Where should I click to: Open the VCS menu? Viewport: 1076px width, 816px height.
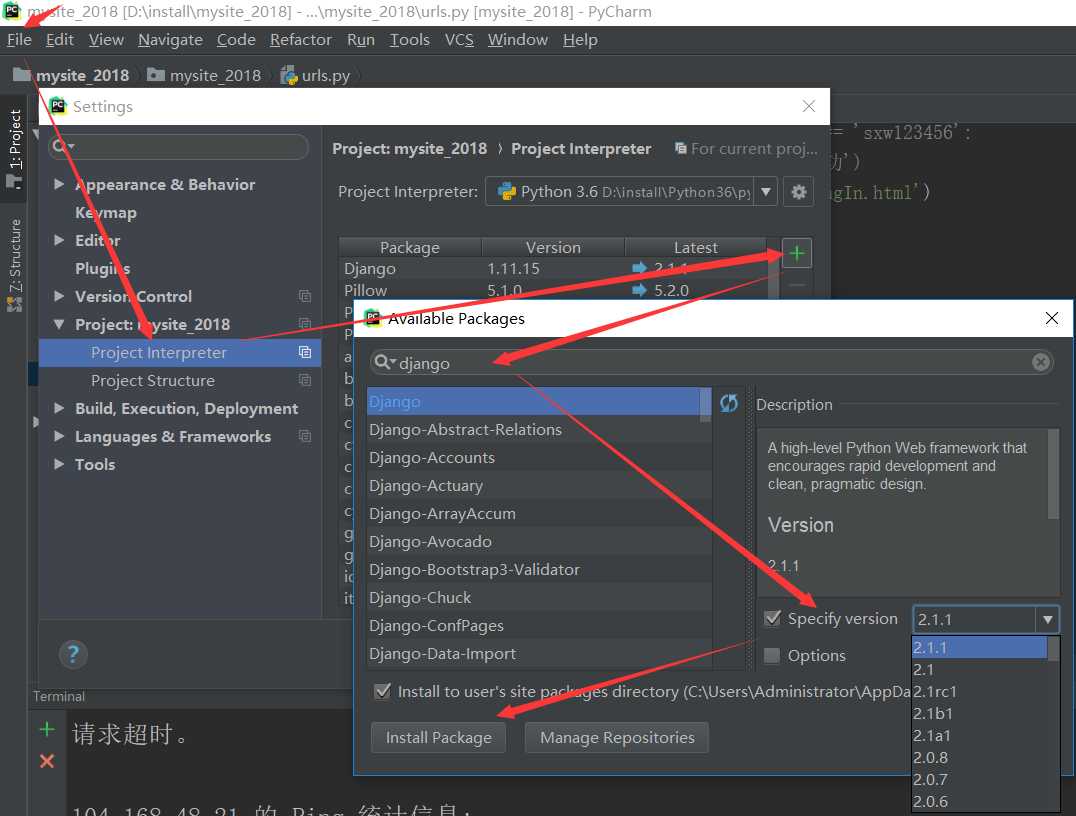[x=459, y=40]
